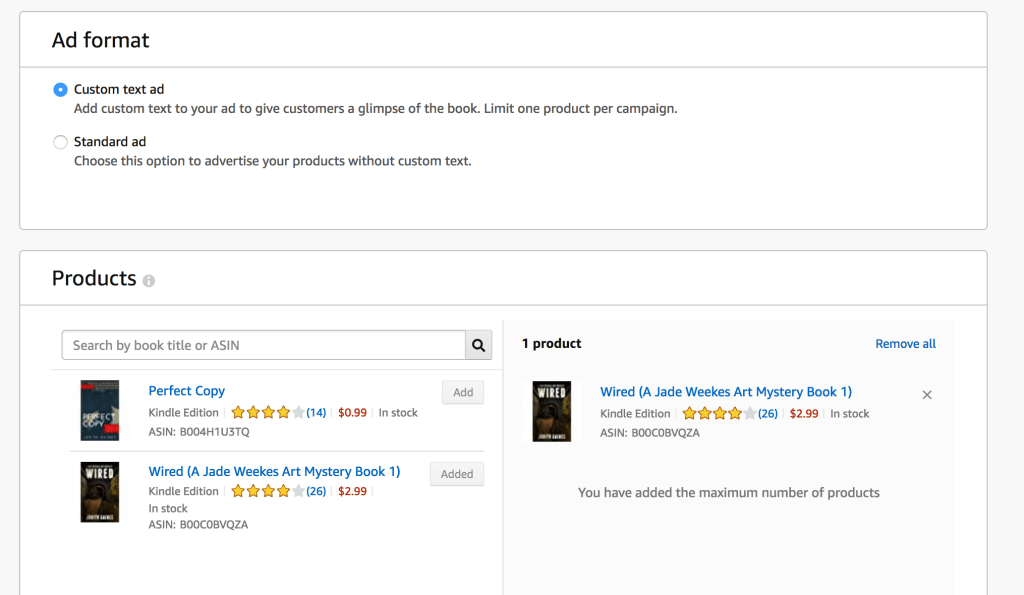
Task: Select the Custom text ad option
Action: pos(61,89)
